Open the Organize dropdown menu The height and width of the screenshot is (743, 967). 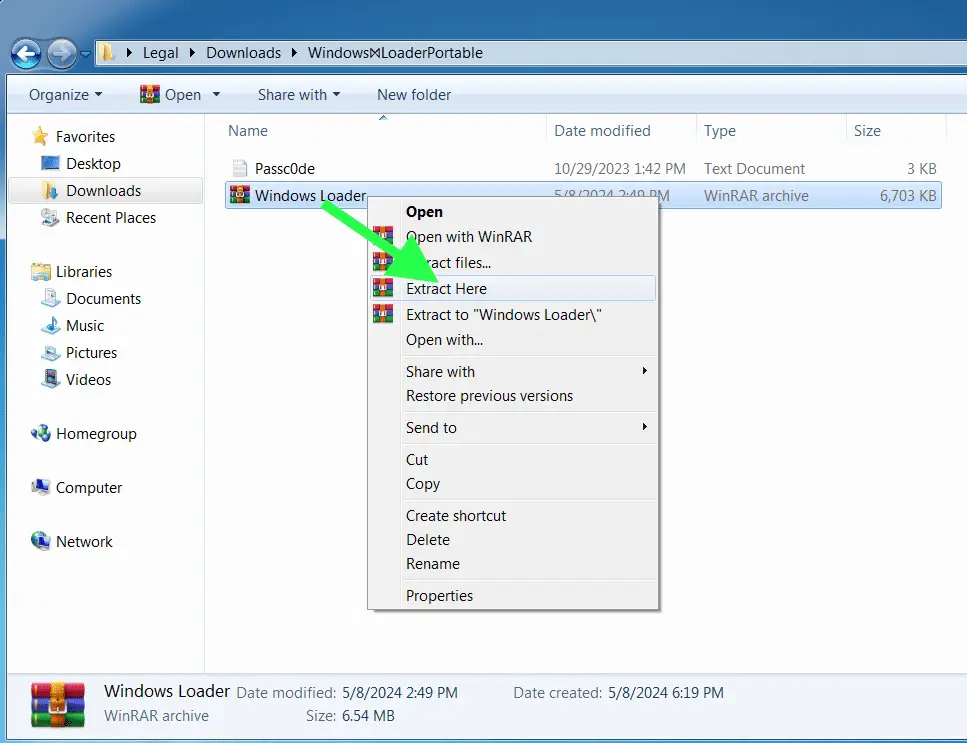pyautogui.click(x=64, y=94)
